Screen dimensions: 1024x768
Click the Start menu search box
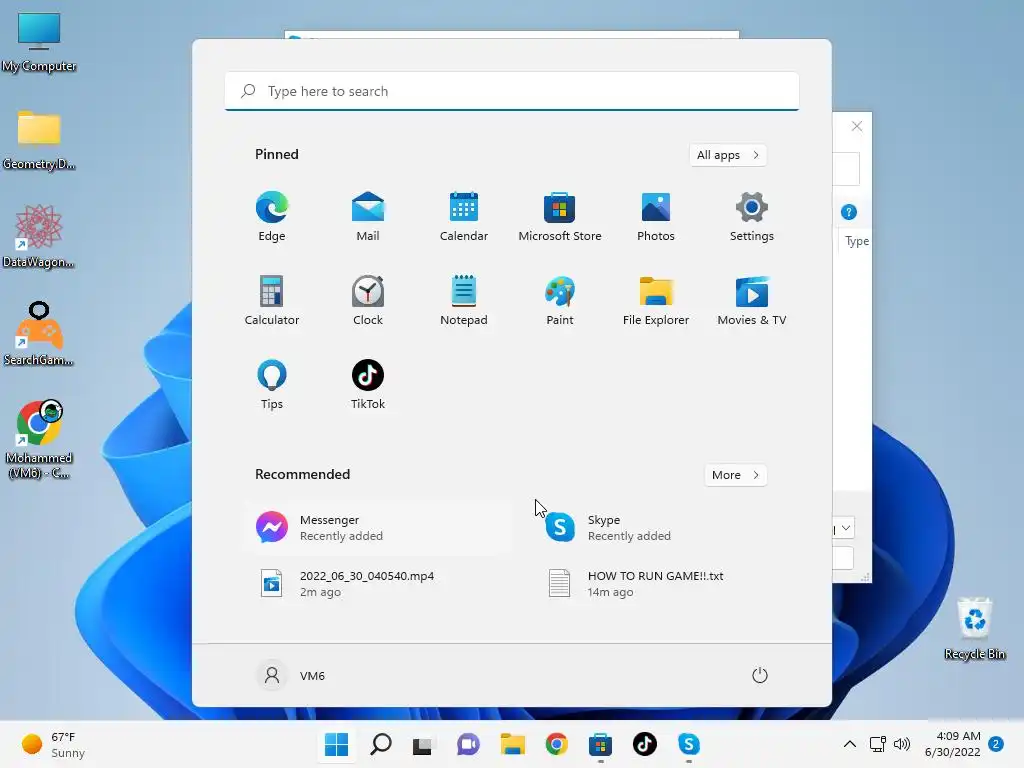[512, 91]
